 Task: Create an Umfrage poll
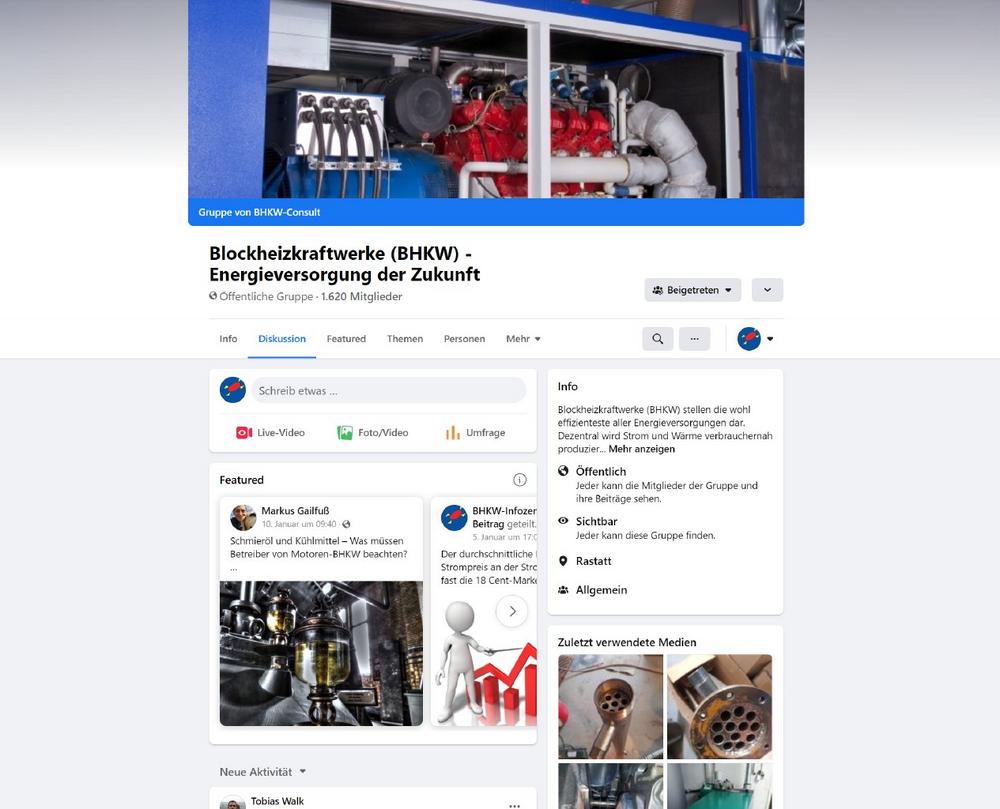[x=475, y=433]
